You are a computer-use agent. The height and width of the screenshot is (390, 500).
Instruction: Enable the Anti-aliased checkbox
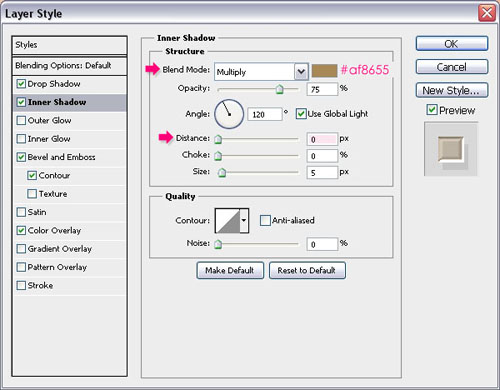coord(265,220)
